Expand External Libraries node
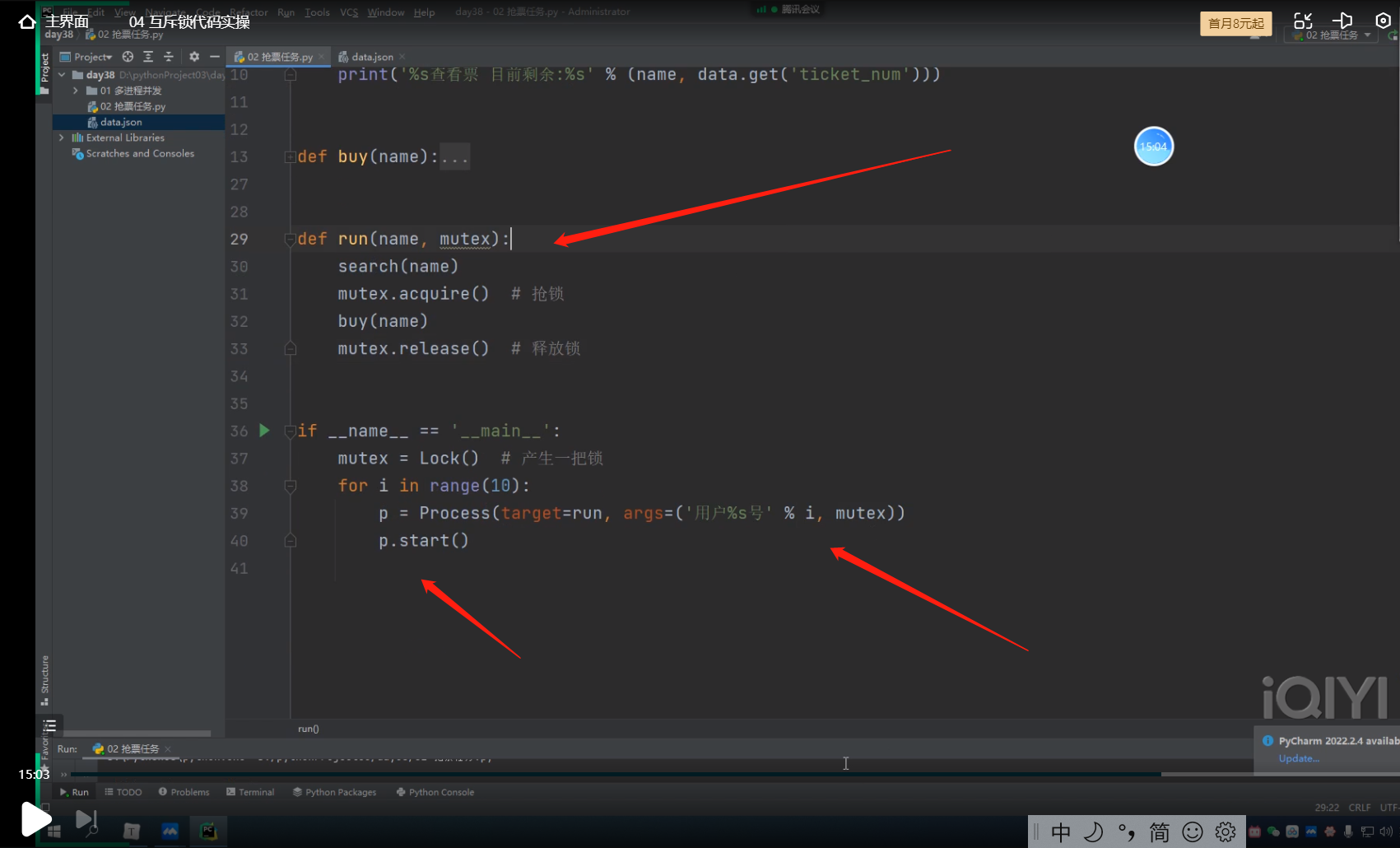 62,137
